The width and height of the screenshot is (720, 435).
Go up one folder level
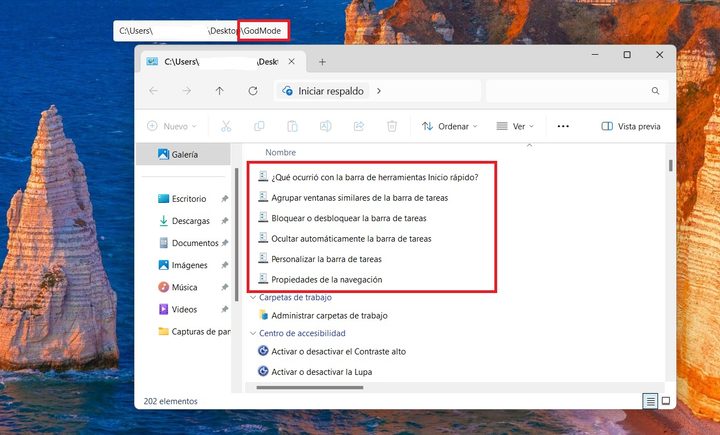click(219, 91)
